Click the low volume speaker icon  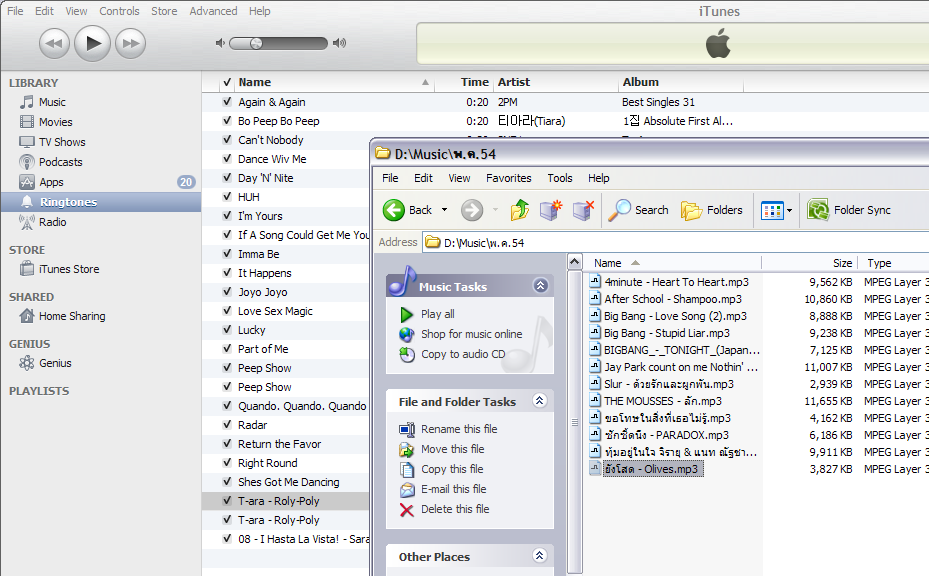coord(220,43)
